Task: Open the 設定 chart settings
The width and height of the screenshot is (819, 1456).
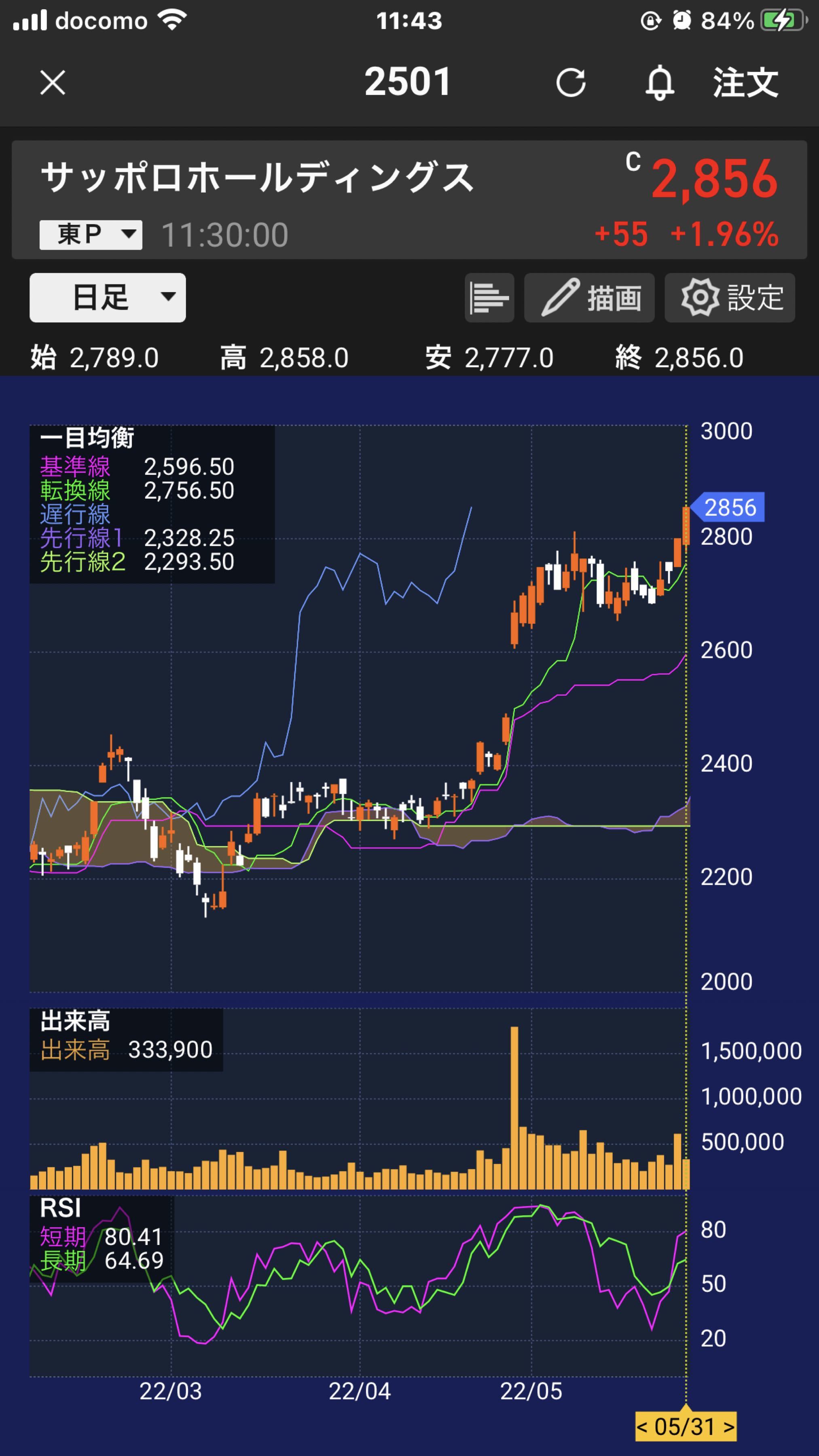Action: [730, 298]
